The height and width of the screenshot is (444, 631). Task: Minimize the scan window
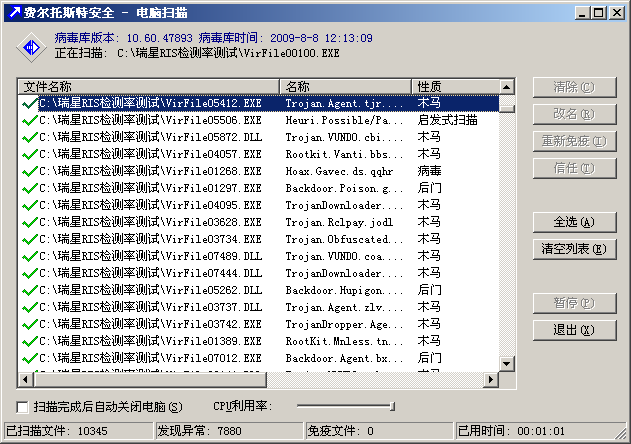coord(582,13)
